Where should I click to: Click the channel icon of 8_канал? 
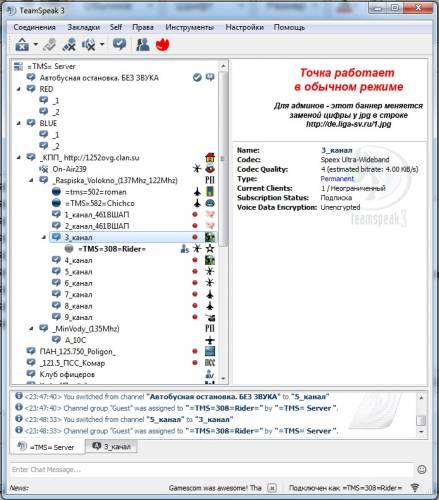pos(56,306)
